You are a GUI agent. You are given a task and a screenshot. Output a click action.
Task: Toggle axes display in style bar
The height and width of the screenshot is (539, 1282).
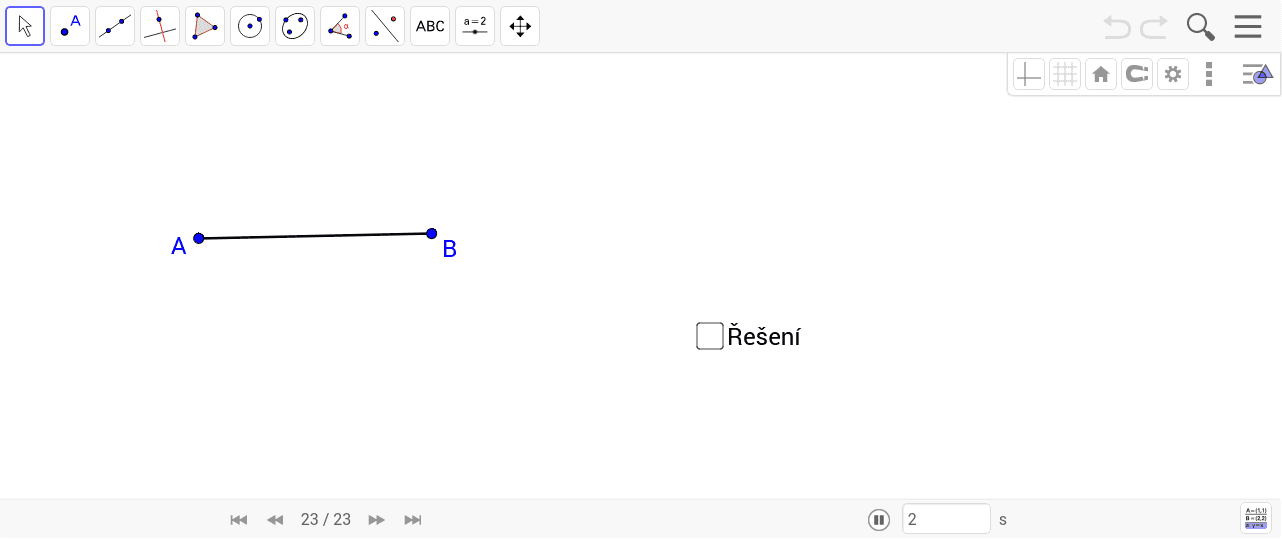pos(1029,74)
